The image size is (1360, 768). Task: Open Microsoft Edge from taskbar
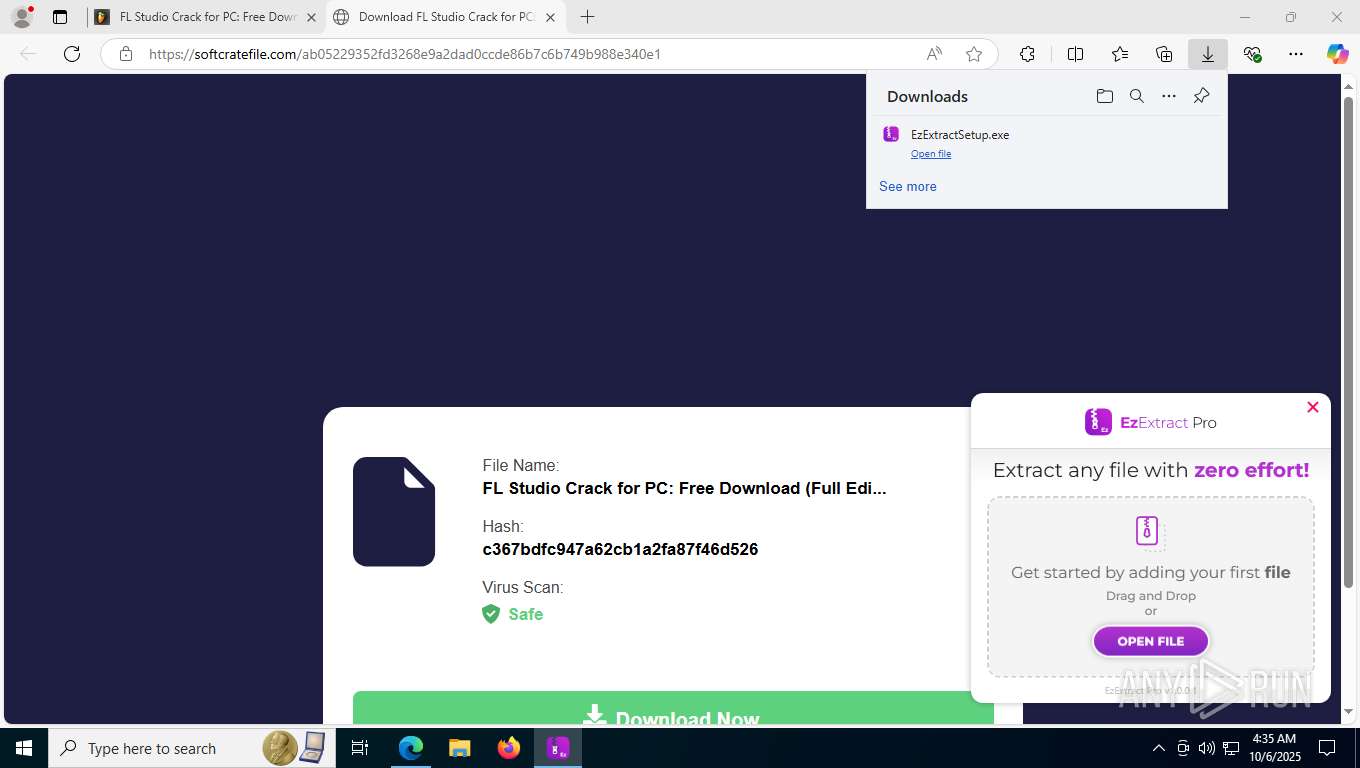[x=411, y=748]
